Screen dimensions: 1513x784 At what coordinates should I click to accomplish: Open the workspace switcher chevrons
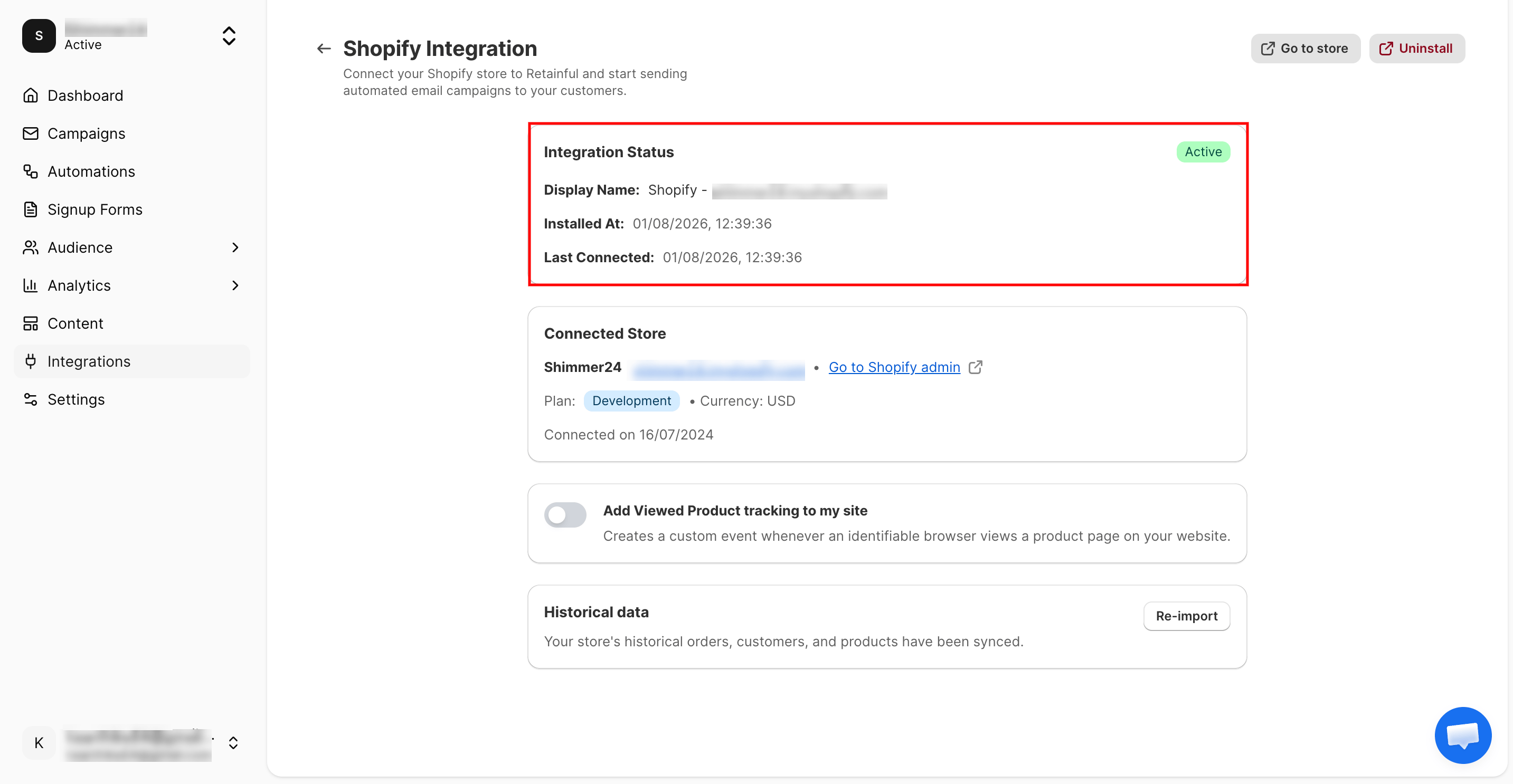pos(229,36)
